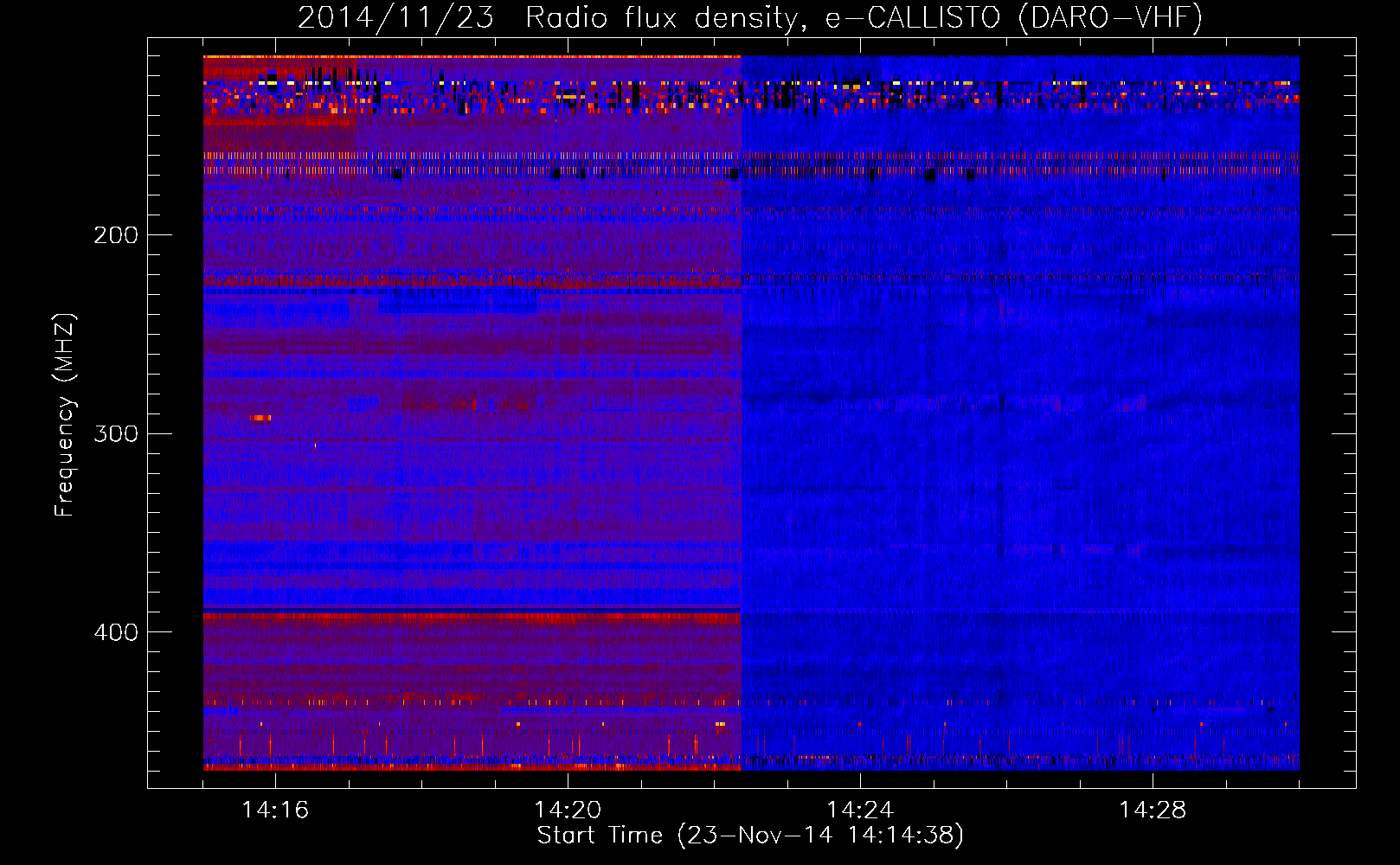Select the '400' frequency axis label
Image resolution: width=1400 pixels, height=865 pixels.
(x=116, y=632)
